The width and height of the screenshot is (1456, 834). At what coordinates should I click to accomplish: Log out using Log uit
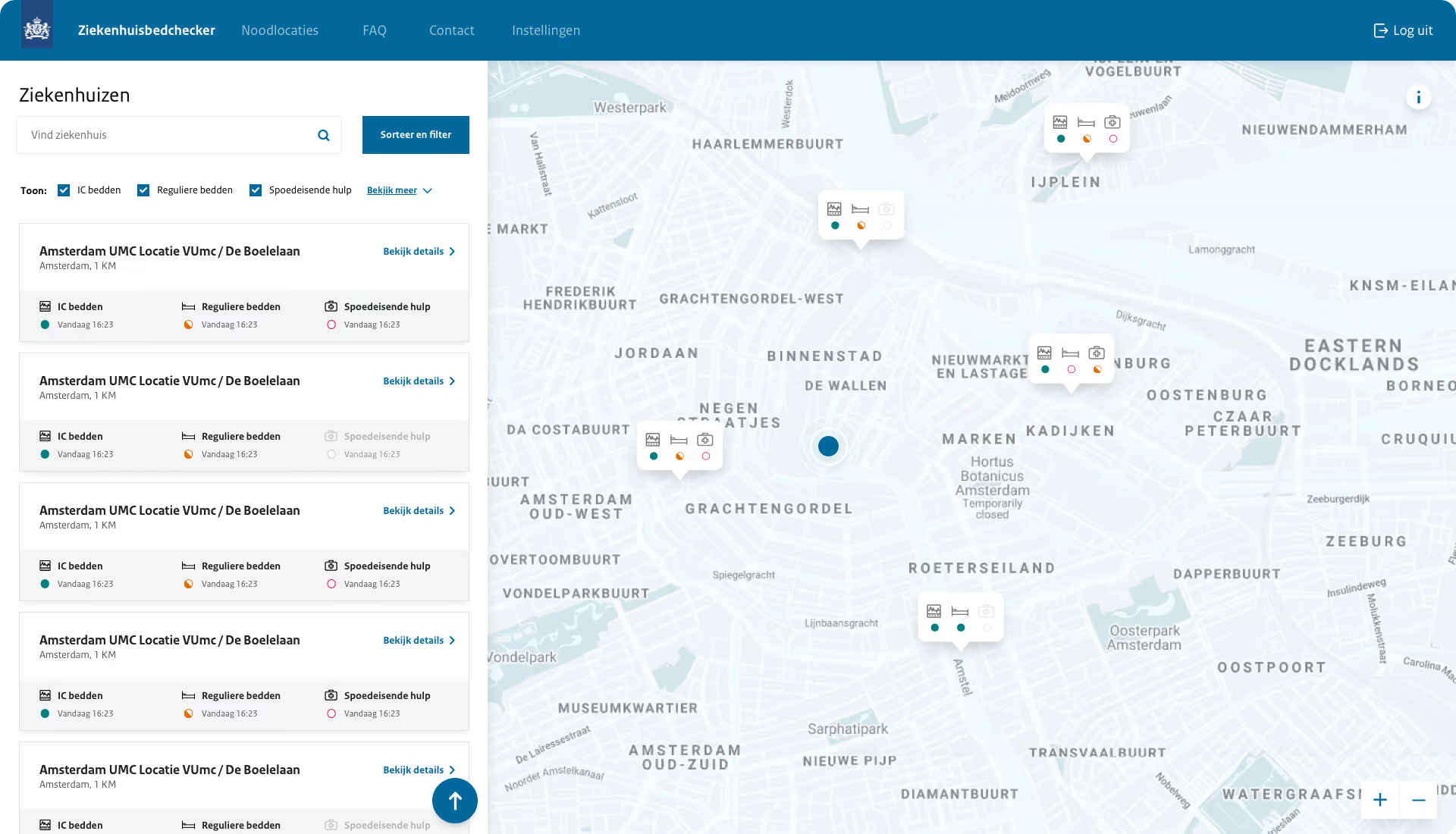click(1404, 30)
